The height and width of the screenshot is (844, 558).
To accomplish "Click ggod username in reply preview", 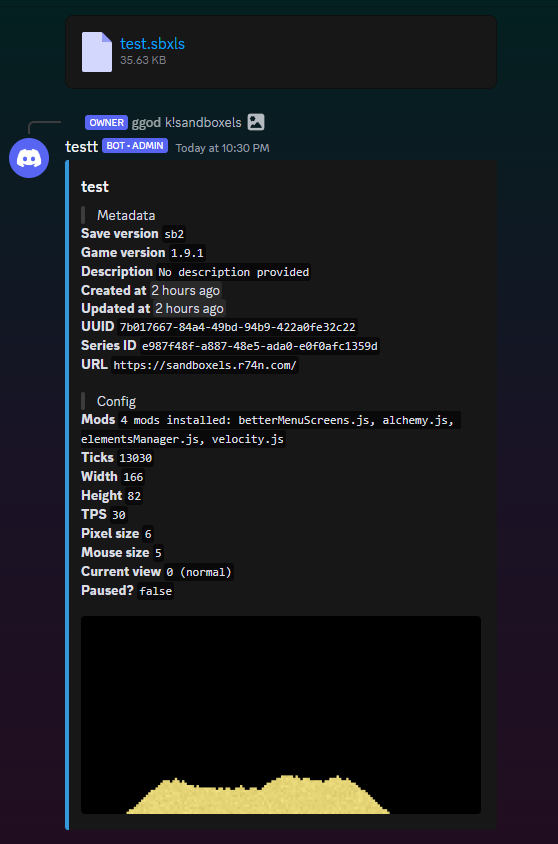I will [x=146, y=123].
